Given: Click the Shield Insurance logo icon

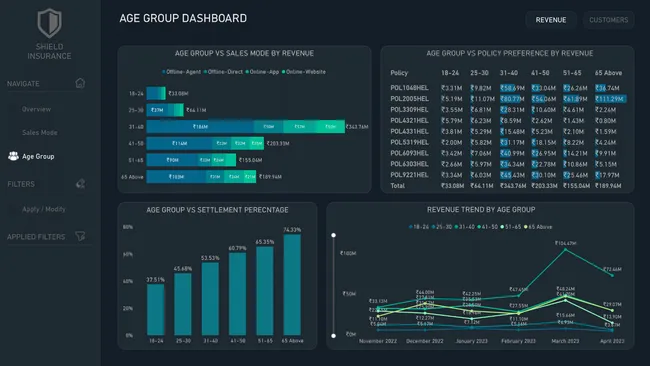Looking at the screenshot, I should coord(49,23).
